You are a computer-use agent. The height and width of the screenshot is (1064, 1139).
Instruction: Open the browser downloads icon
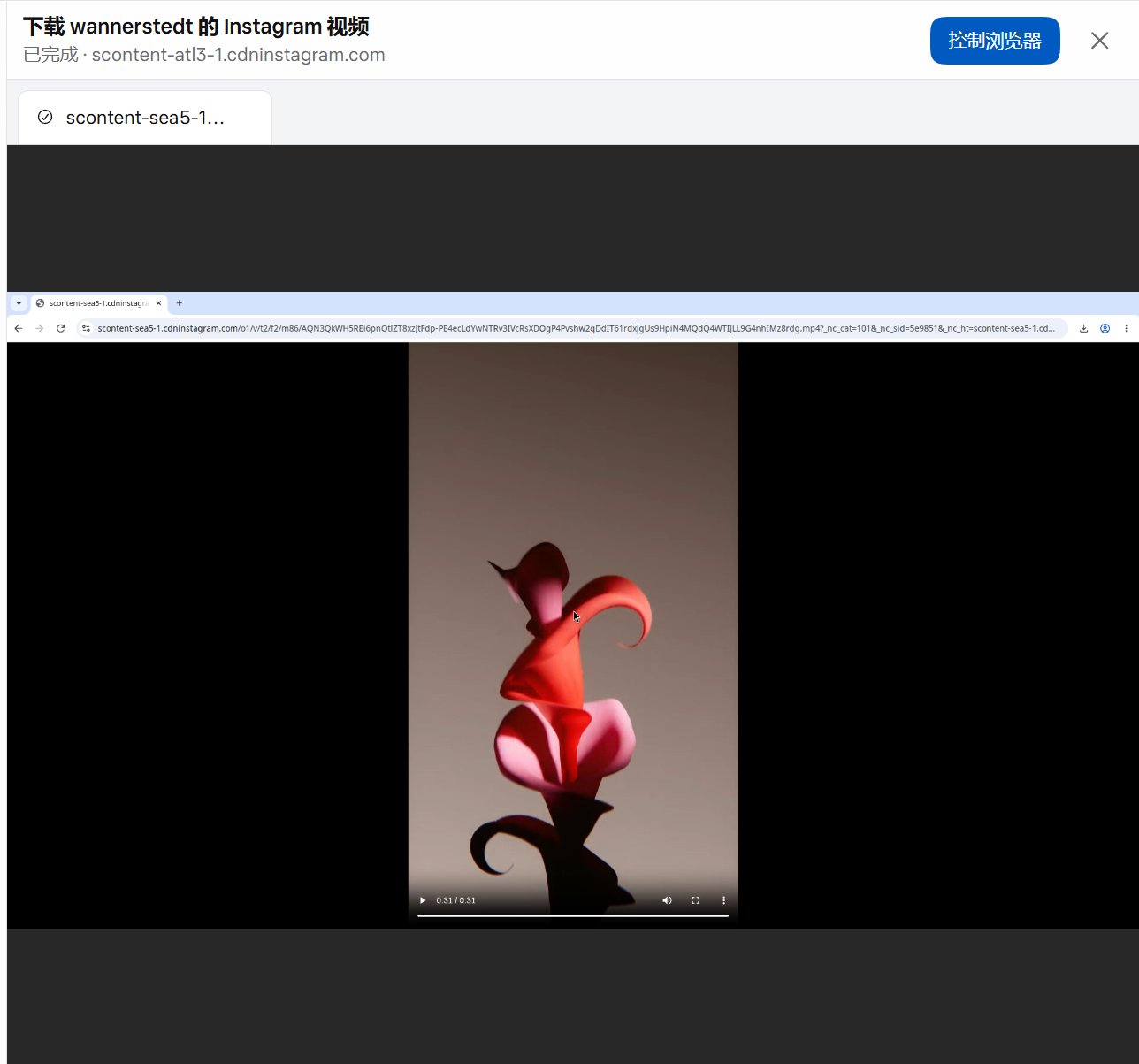click(1083, 328)
